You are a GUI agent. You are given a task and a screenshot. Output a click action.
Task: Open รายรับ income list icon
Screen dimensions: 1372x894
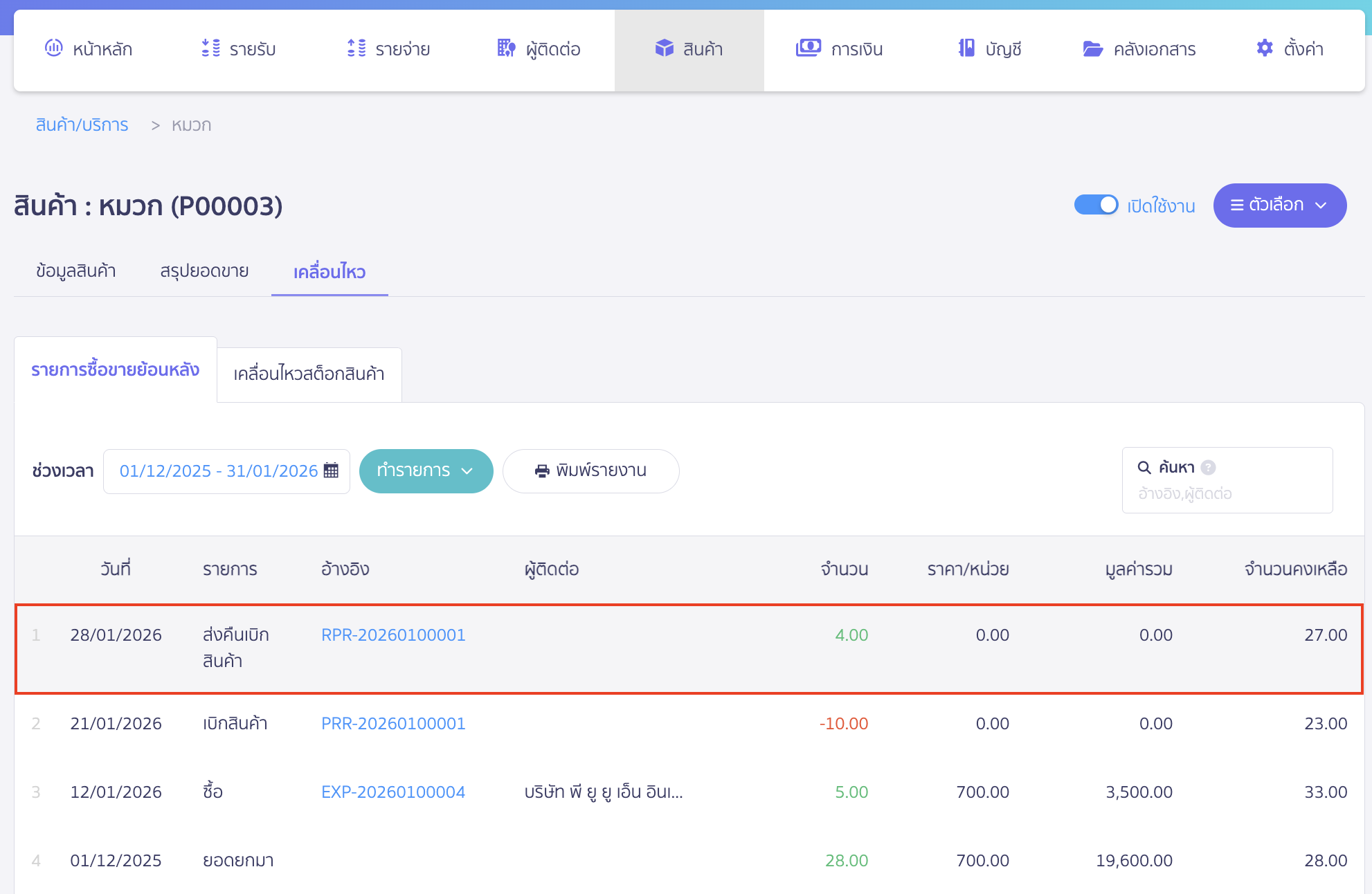click(210, 48)
